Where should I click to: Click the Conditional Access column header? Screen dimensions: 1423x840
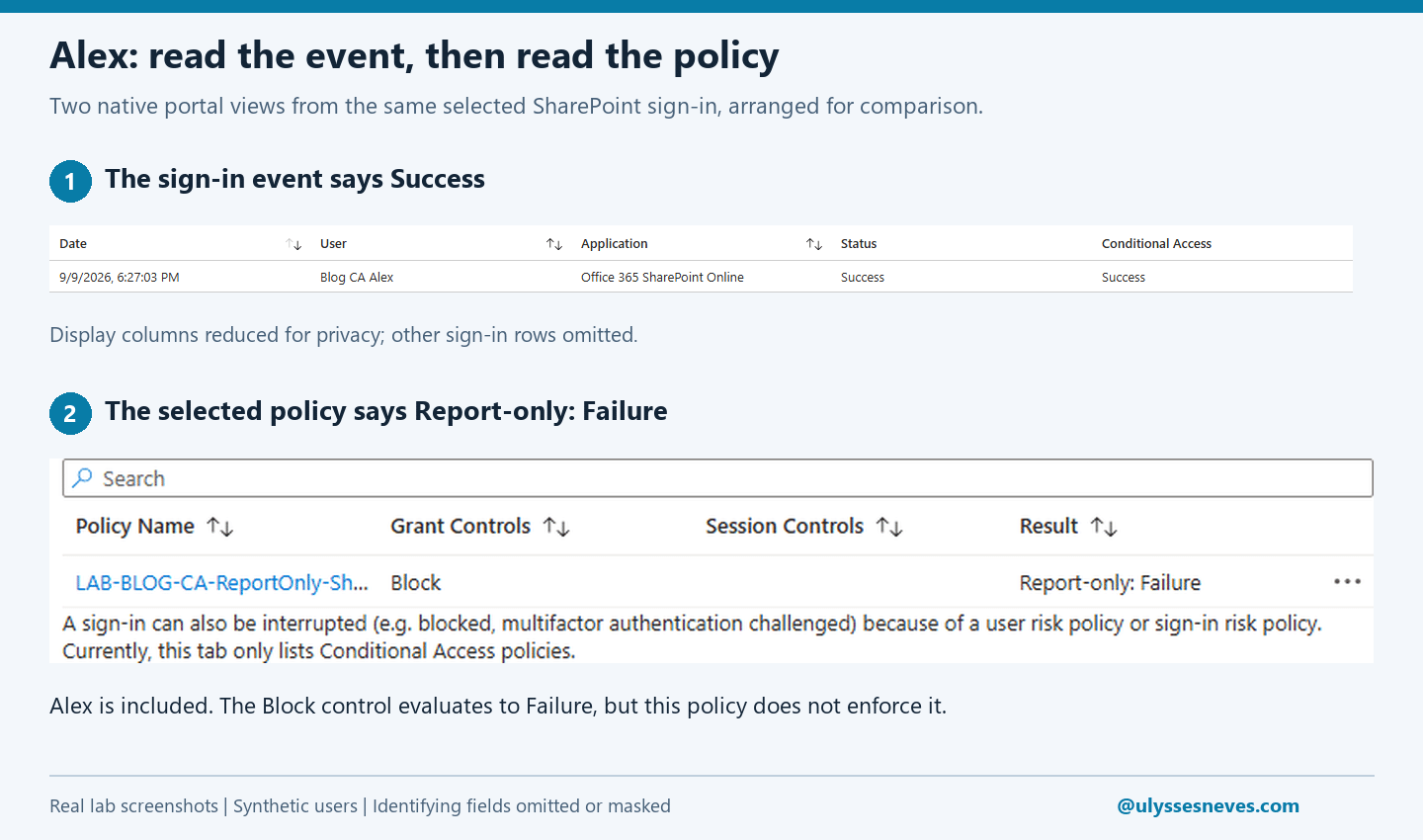(x=1156, y=244)
